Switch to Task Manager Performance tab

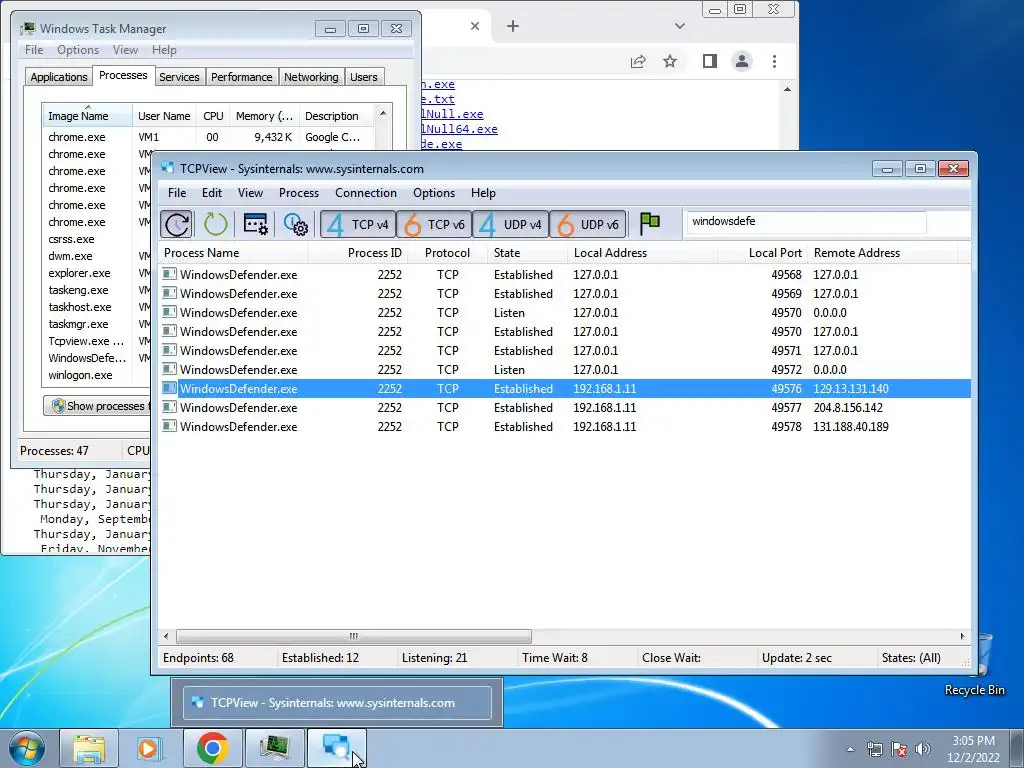[x=242, y=77]
